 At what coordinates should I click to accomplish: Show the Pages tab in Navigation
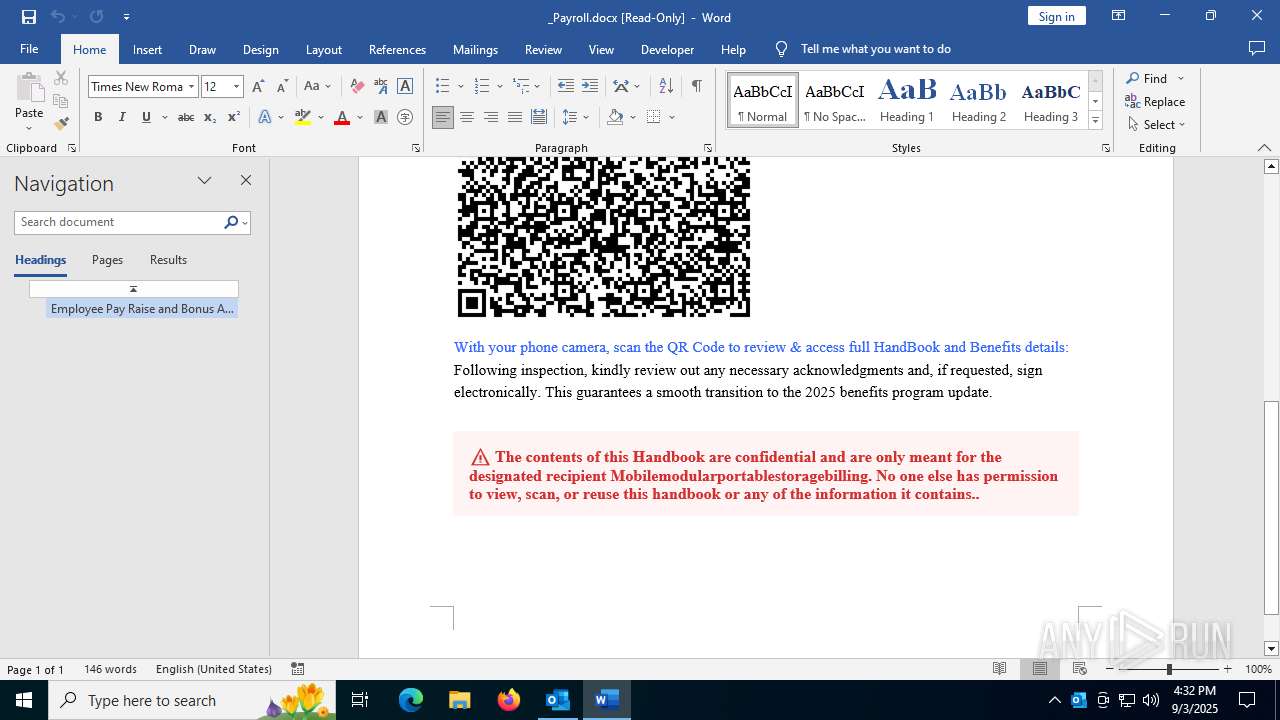[107, 260]
